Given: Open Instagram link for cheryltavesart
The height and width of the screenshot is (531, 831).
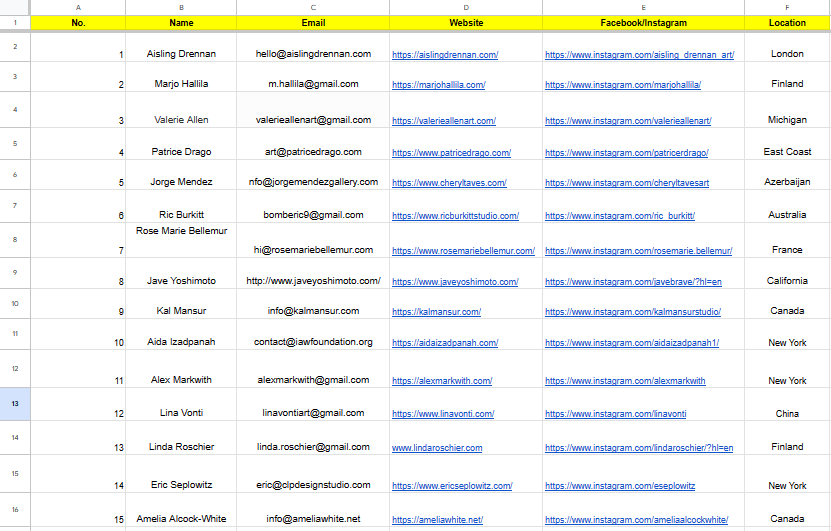Looking at the screenshot, I should [627, 183].
